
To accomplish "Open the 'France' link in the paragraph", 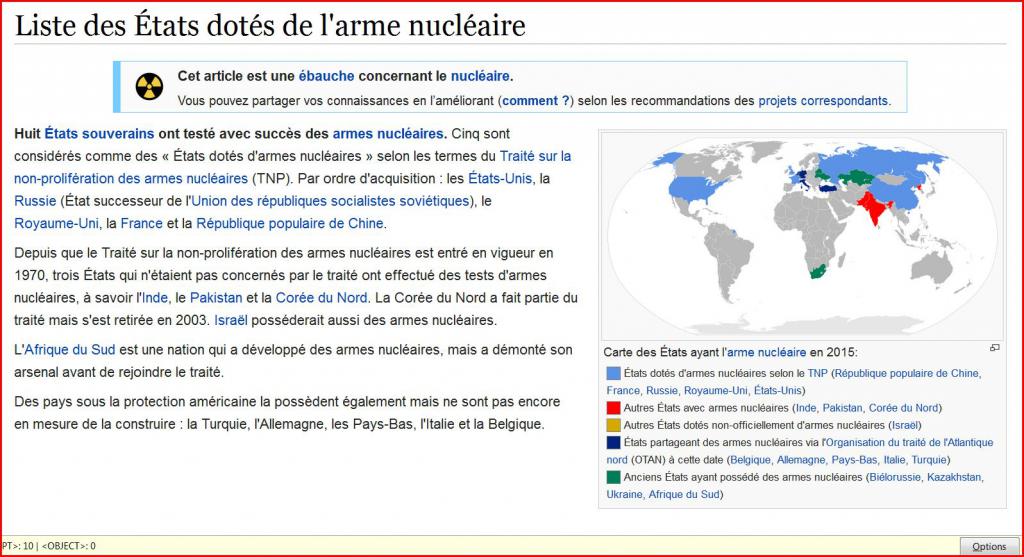I will click(x=142, y=223).
